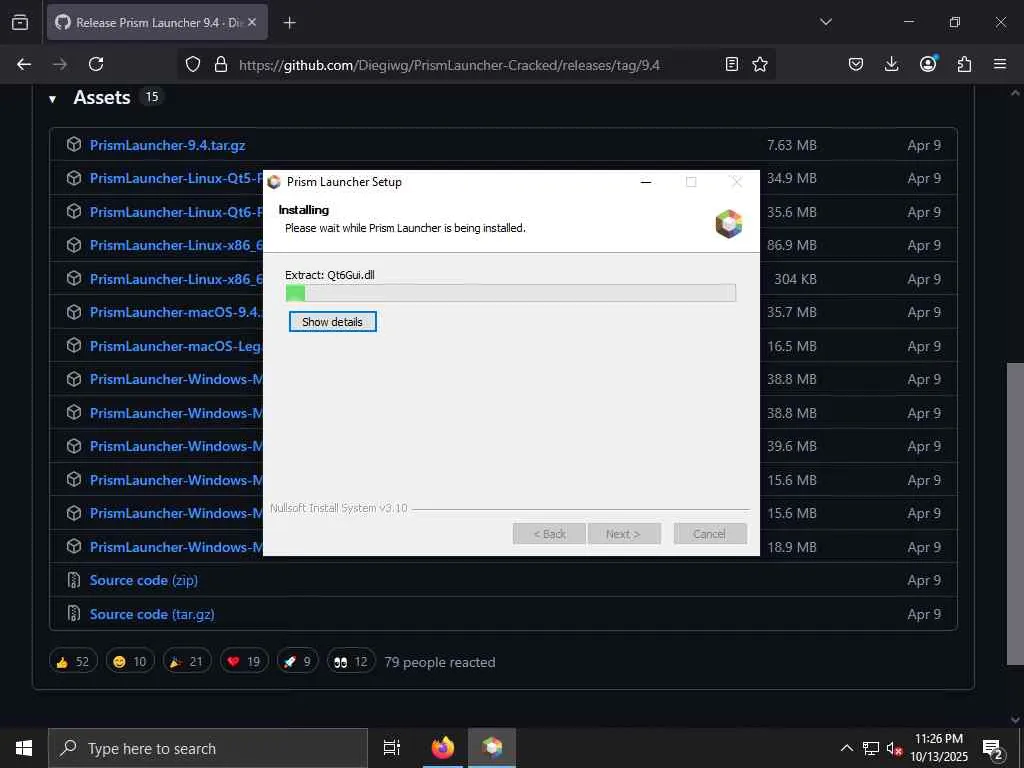This screenshot has height=768, width=1024.
Task: Click the 79 people reacted text
Action: pos(440,662)
